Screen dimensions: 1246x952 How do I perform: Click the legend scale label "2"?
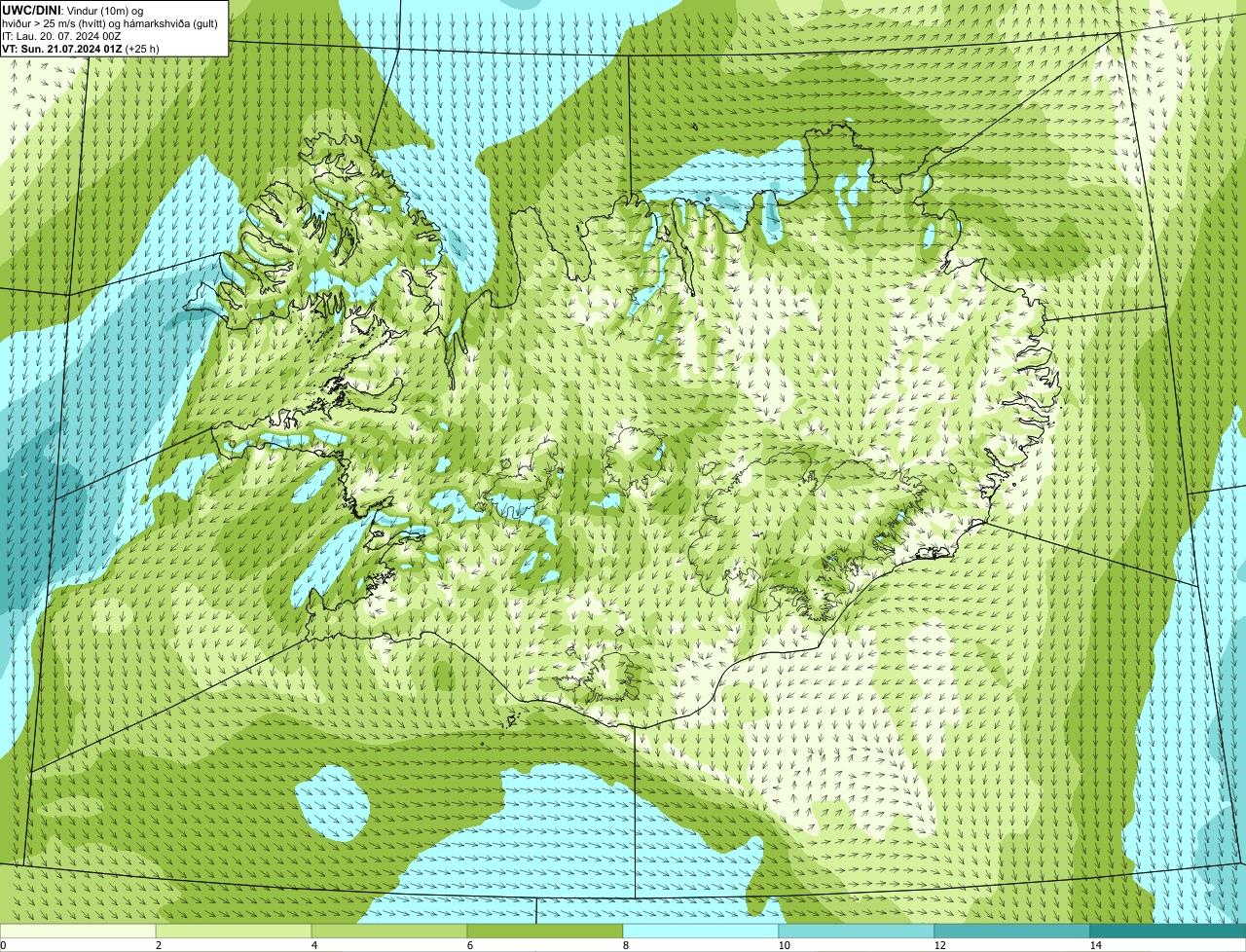pyautogui.click(x=158, y=945)
